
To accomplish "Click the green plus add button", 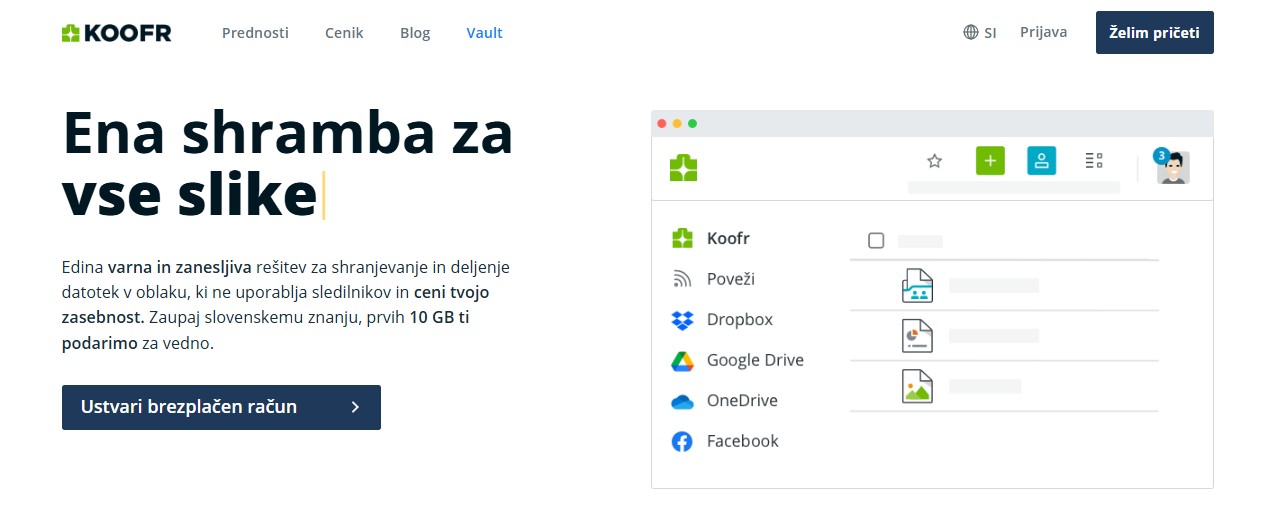I will (990, 160).
